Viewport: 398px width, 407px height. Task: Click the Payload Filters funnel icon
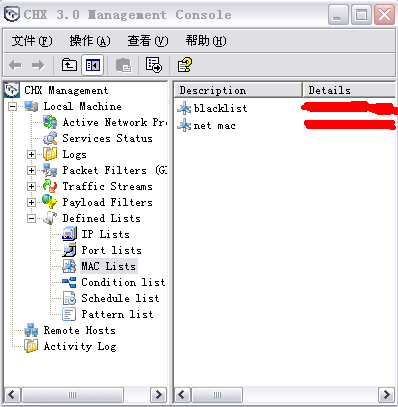[50, 202]
